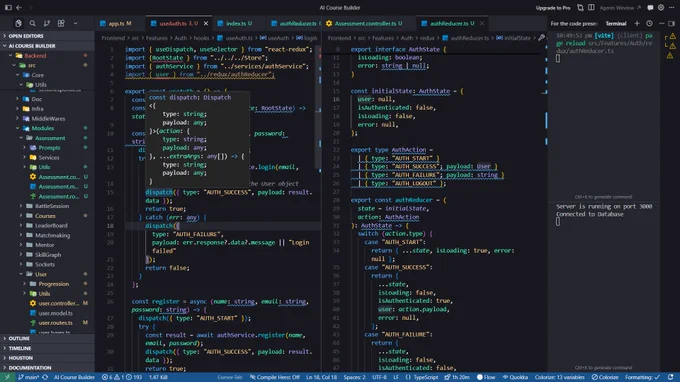680x382 pixels.
Task: Open the Explorer view icon
Action: 18,23
